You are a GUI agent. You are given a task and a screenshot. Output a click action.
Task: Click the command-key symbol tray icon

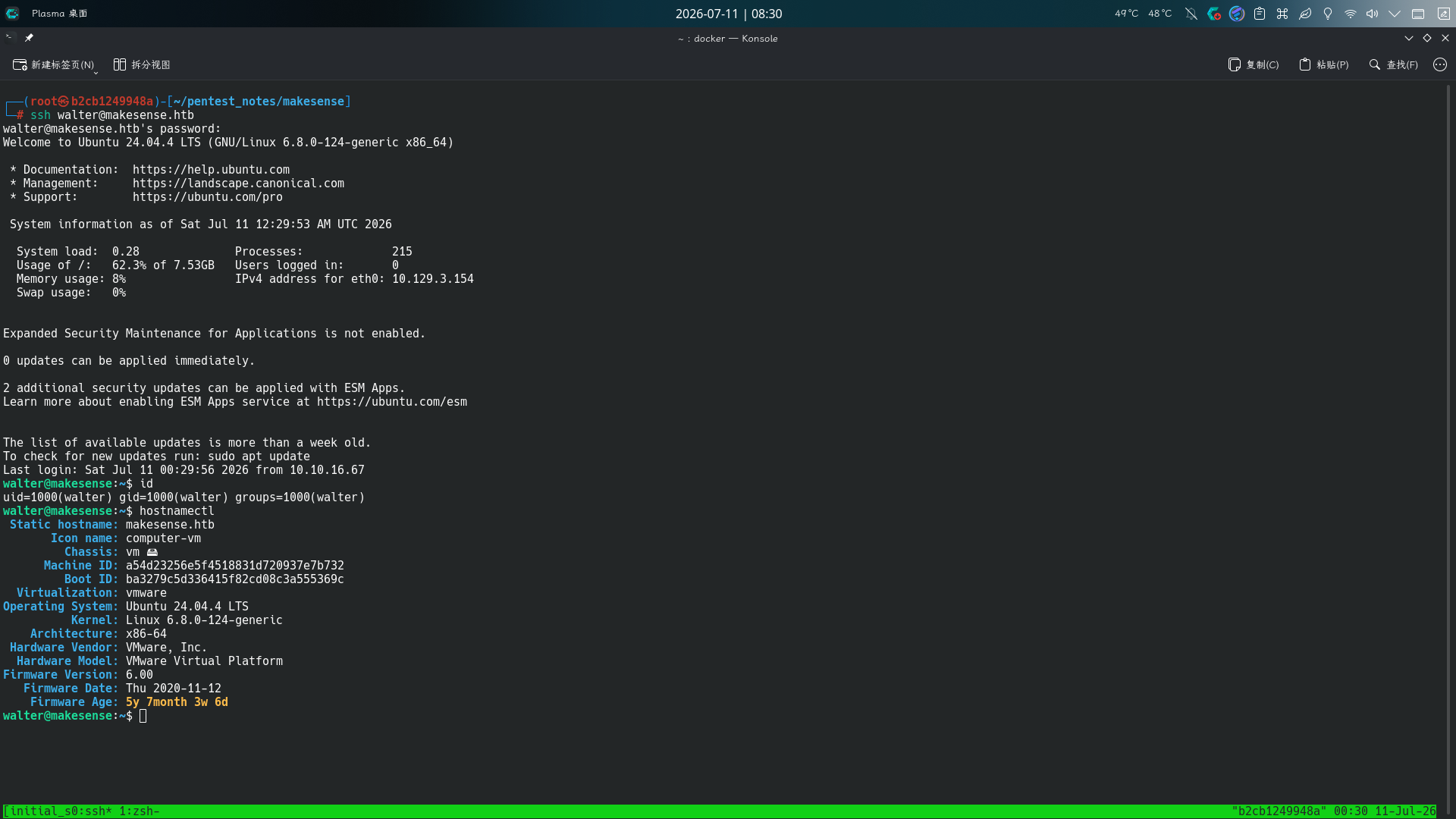pyautogui.click(x=1282, y=14)
